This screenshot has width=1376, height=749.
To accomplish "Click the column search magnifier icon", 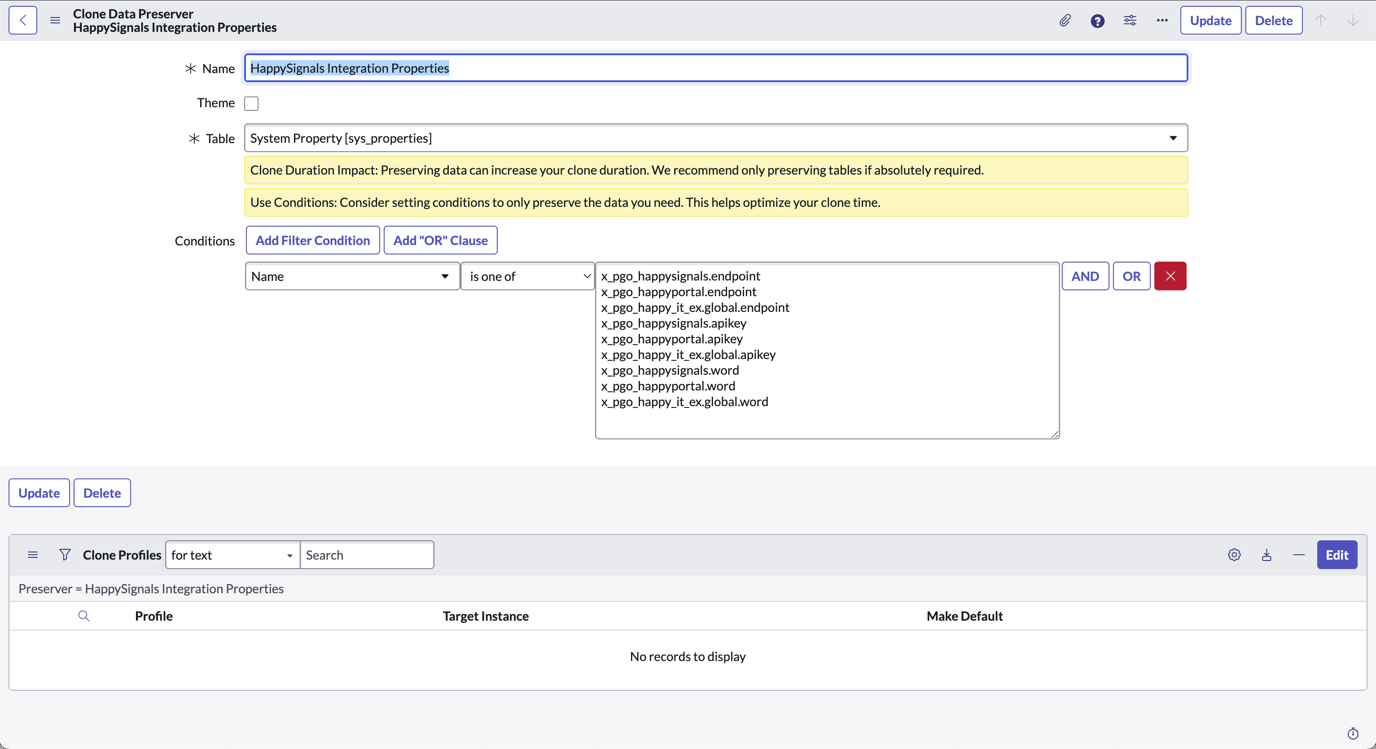I will click(84, 616).
